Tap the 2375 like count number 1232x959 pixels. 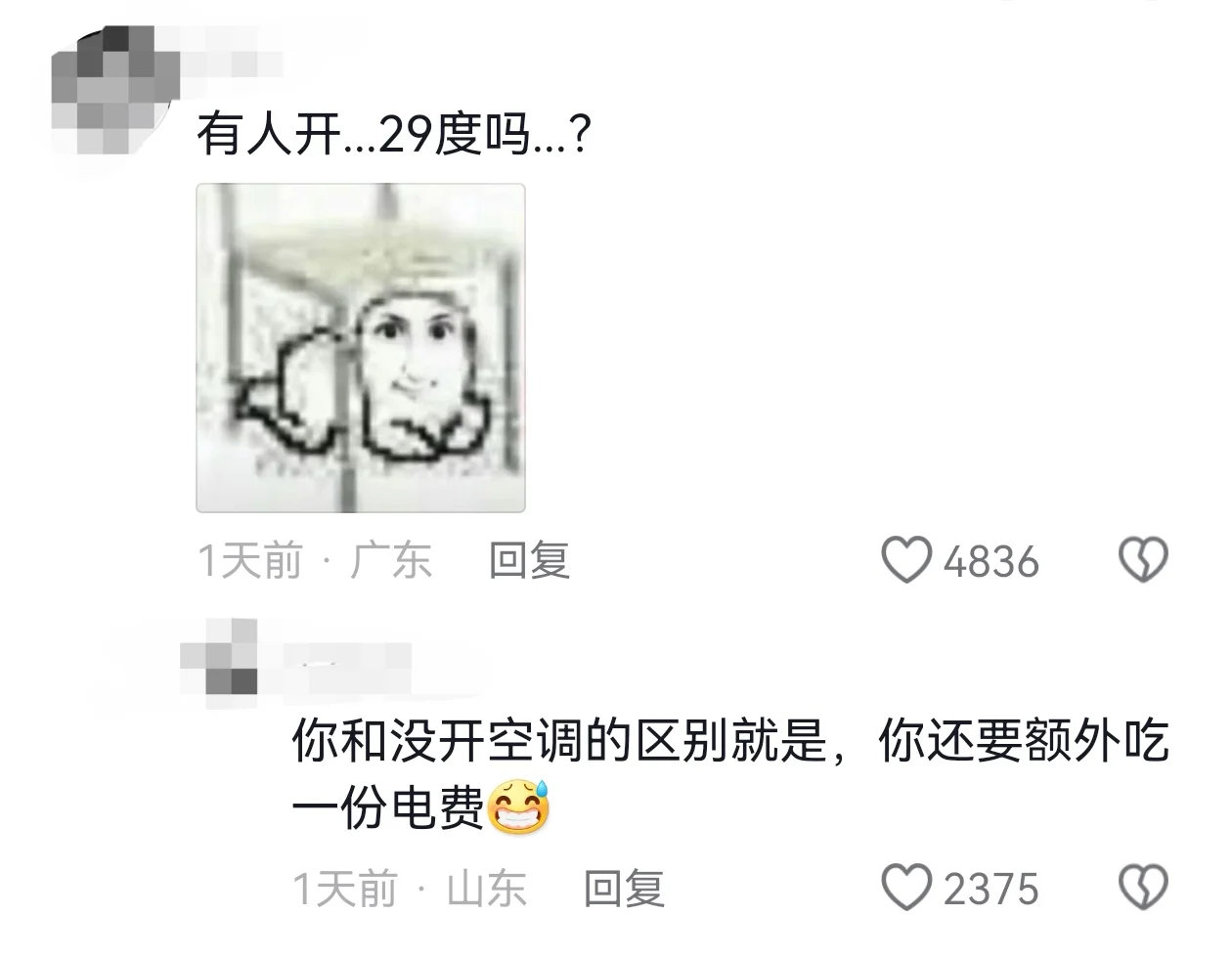pyautogui.click(x=990, y=890)
